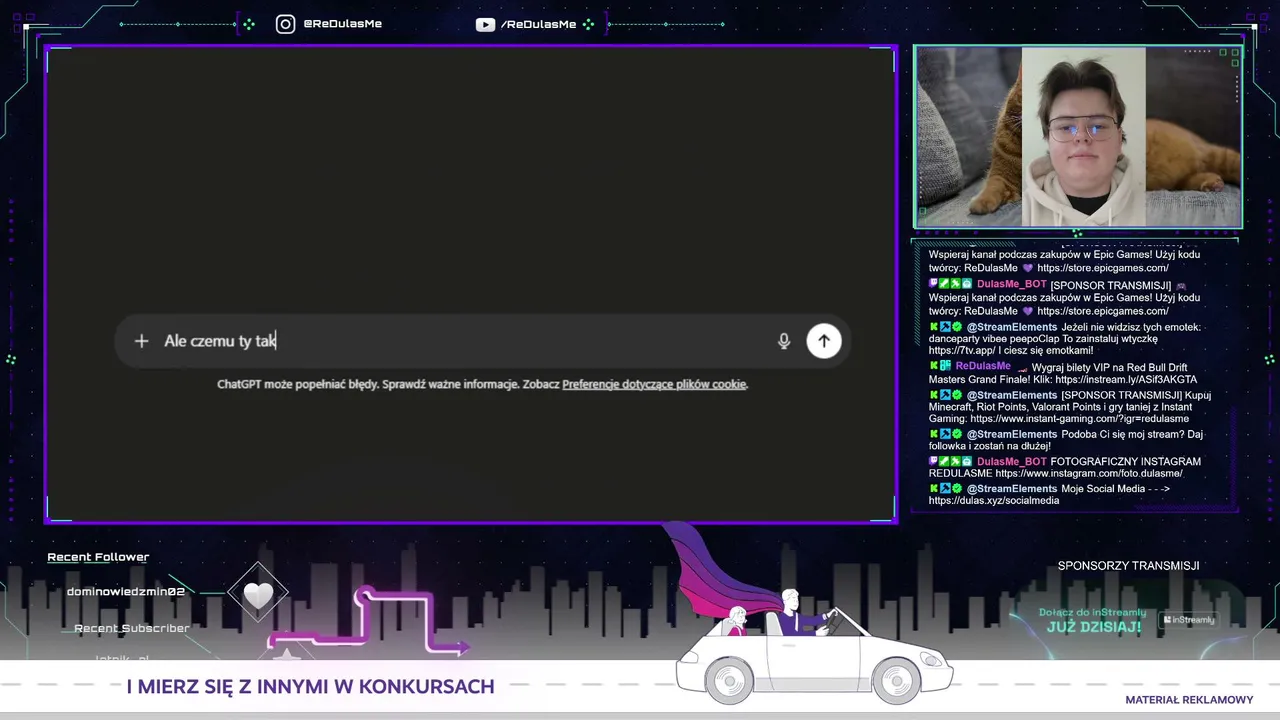Click DulasMe_BOT name beside "[SPONSOR TRANSMISJI]" Epic message
Screen dimensions: 1280x720
pos(1012,285)
